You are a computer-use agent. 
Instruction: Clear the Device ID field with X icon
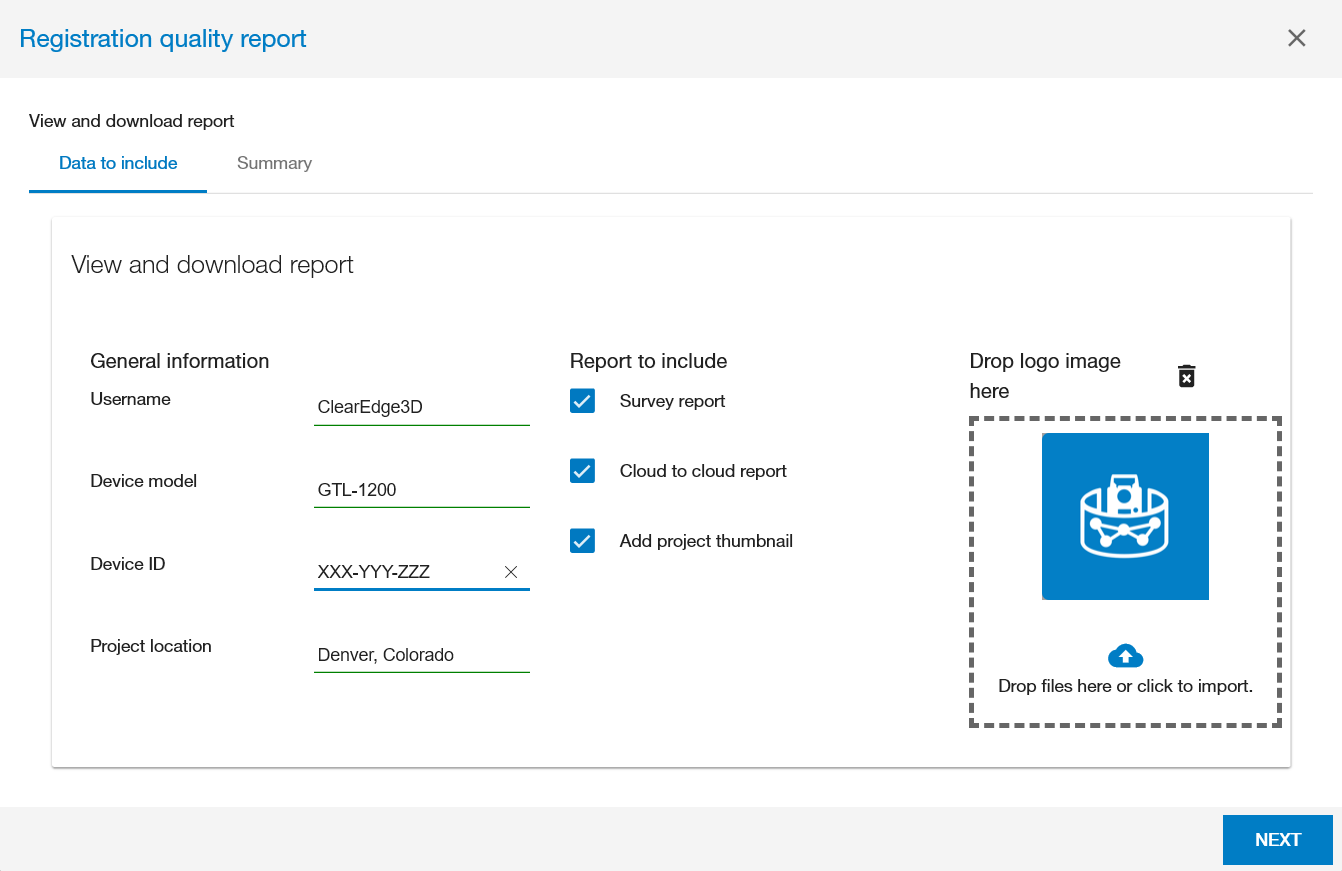[x=511, y=572]
